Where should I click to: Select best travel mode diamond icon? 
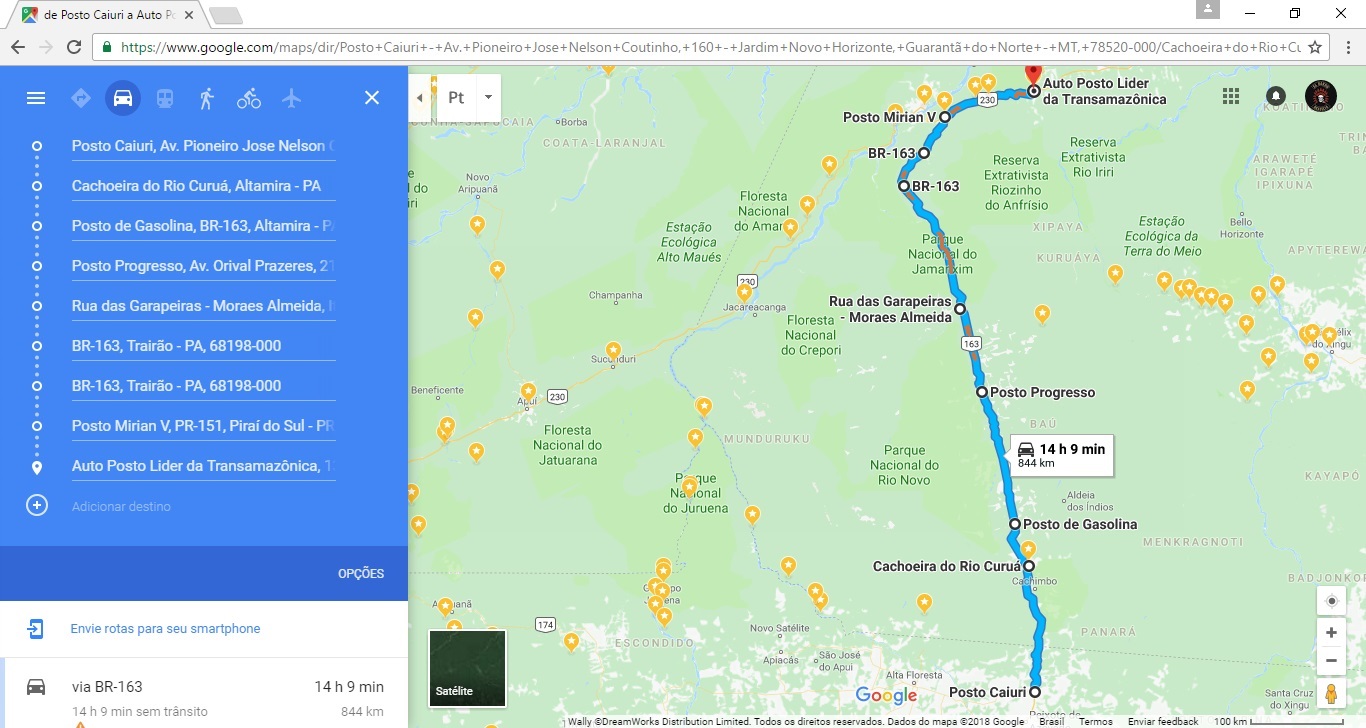tap(81, 98)
